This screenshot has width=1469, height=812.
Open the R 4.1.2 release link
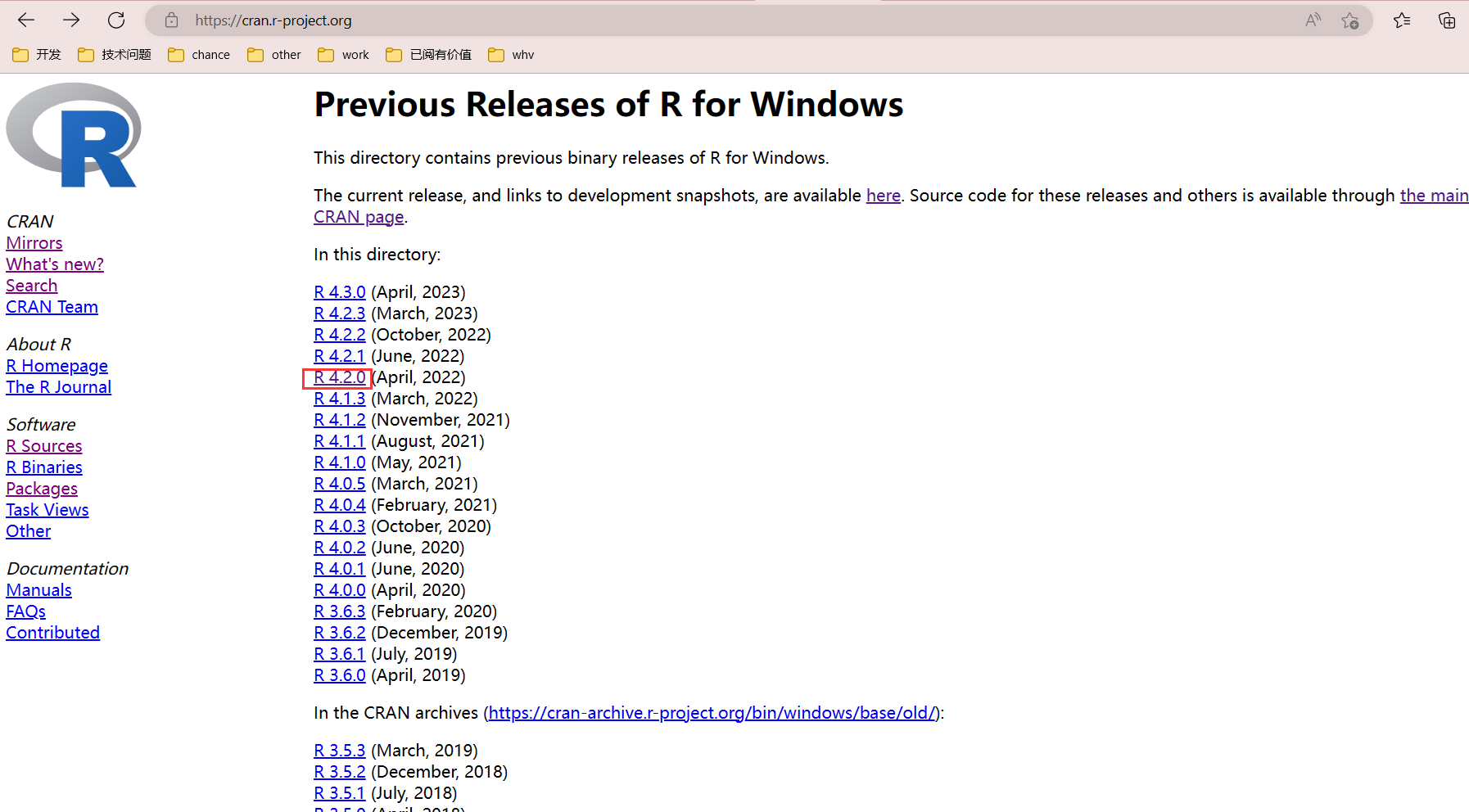[340, 420]
